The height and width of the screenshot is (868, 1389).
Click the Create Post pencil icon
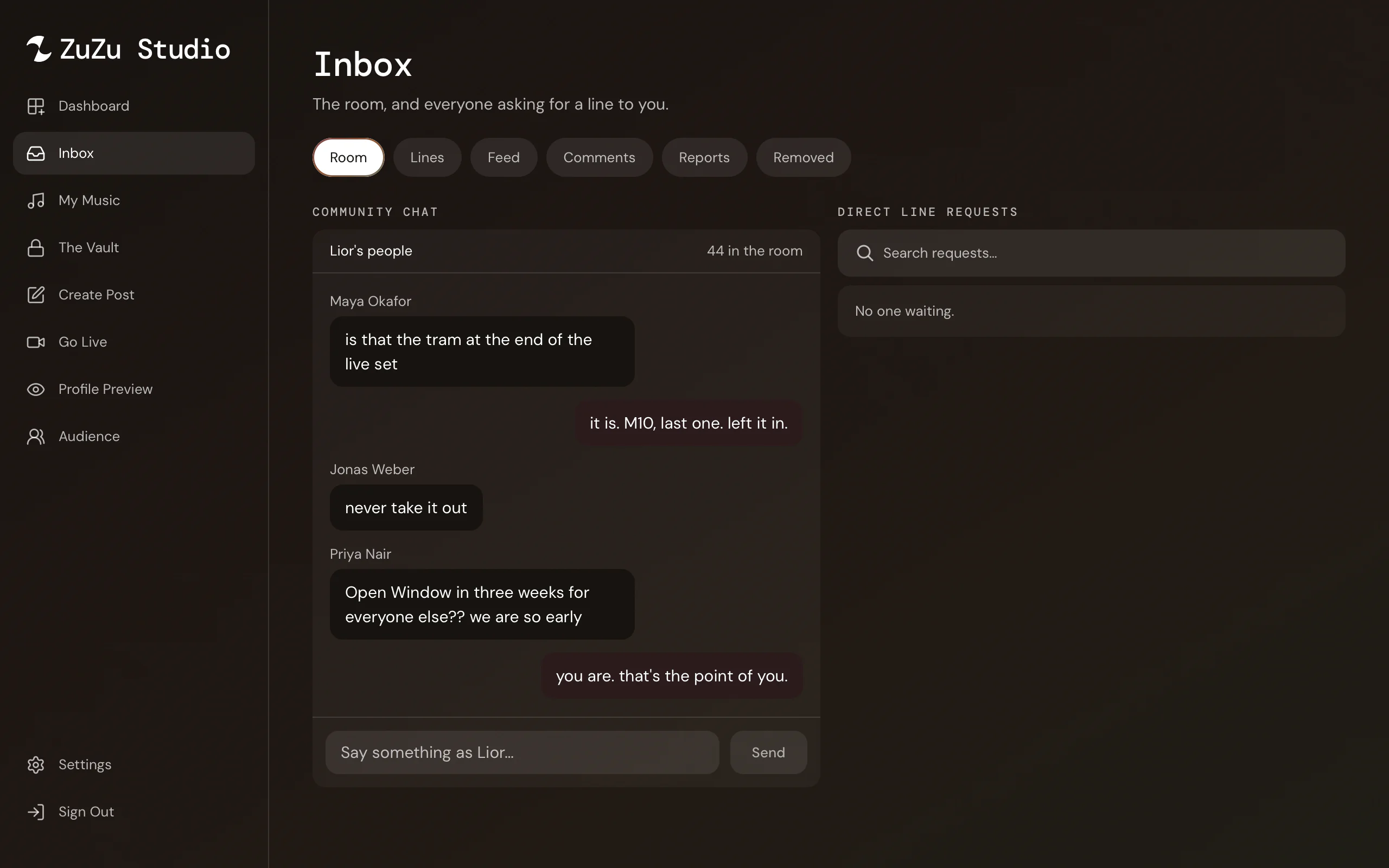[36, 295]
